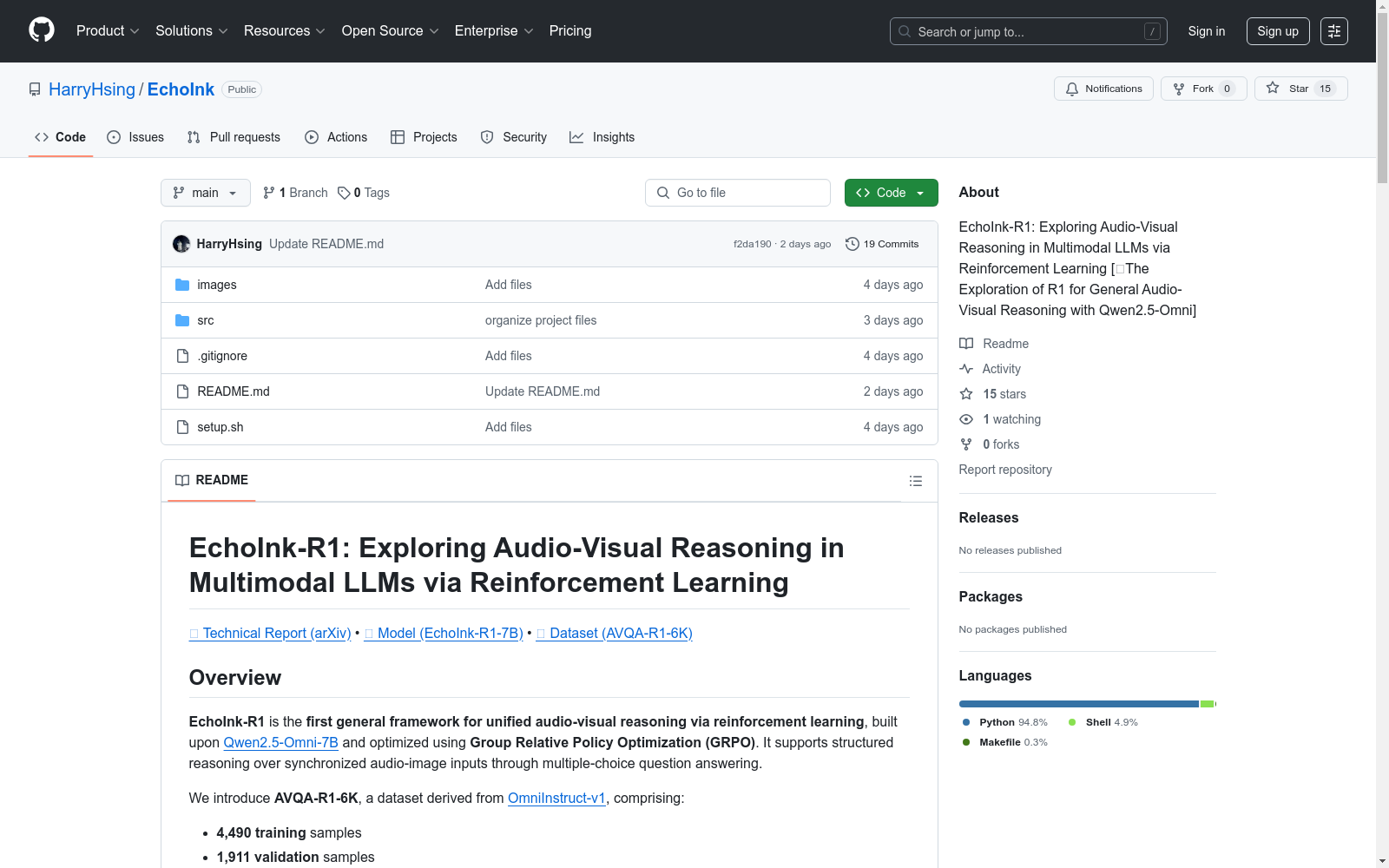Click the star icon beside 15 stars
The image size is (1389, 868).
(x=966, y=394)
